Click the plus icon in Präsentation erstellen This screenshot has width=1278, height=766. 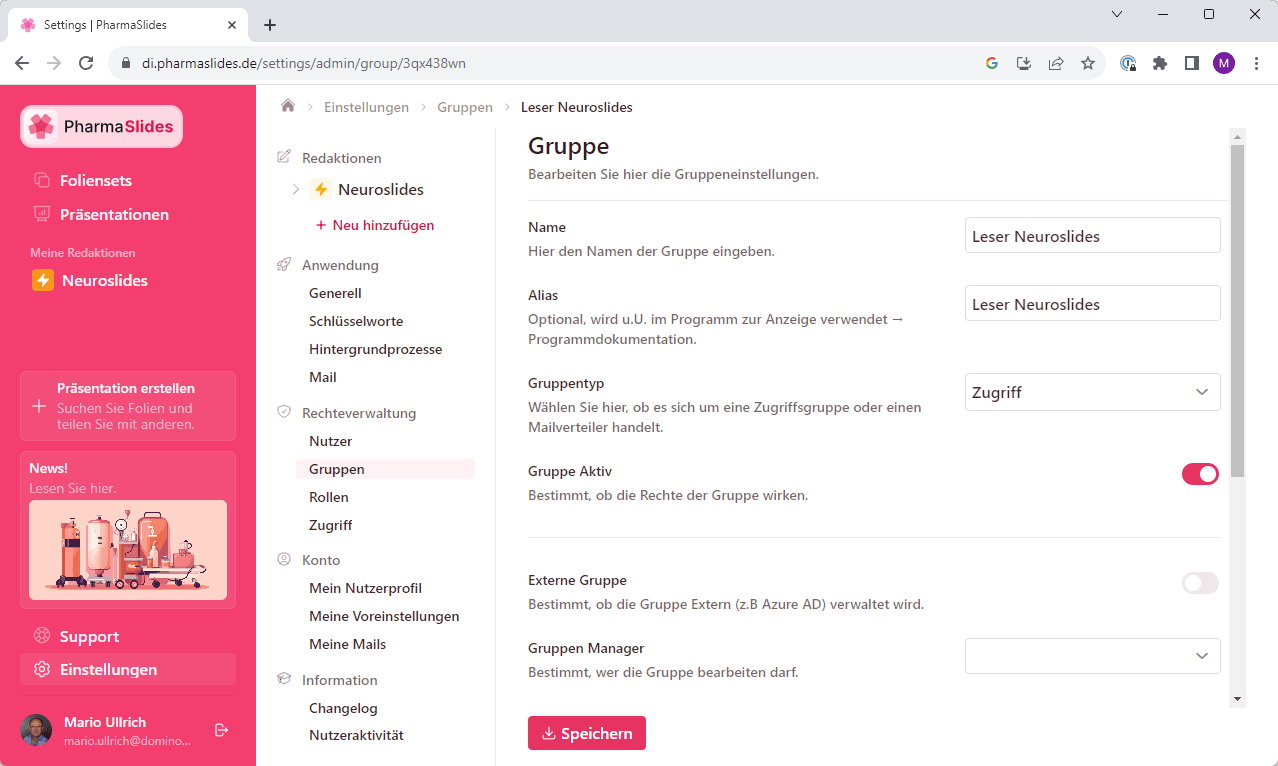pyautogui.click(x=39, y=406)
